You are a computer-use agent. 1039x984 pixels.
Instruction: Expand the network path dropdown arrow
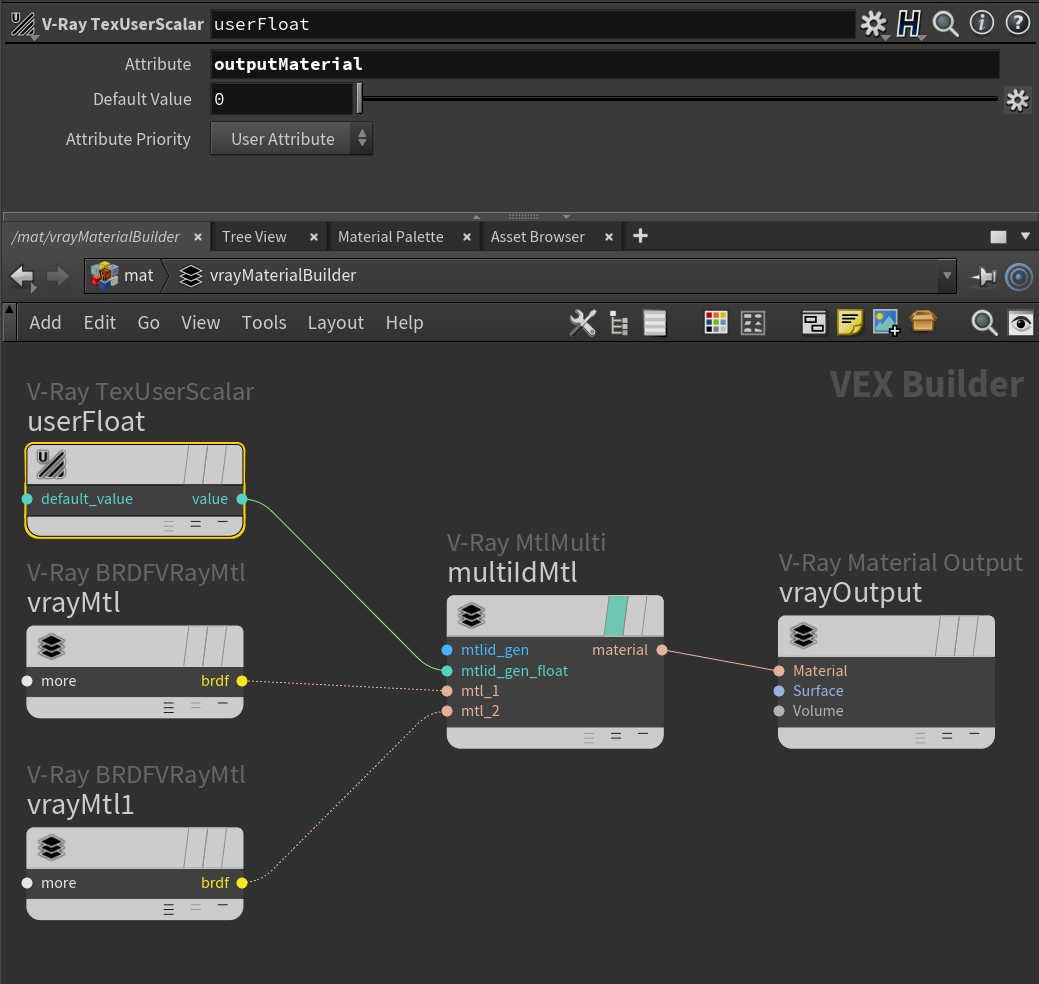947,276
